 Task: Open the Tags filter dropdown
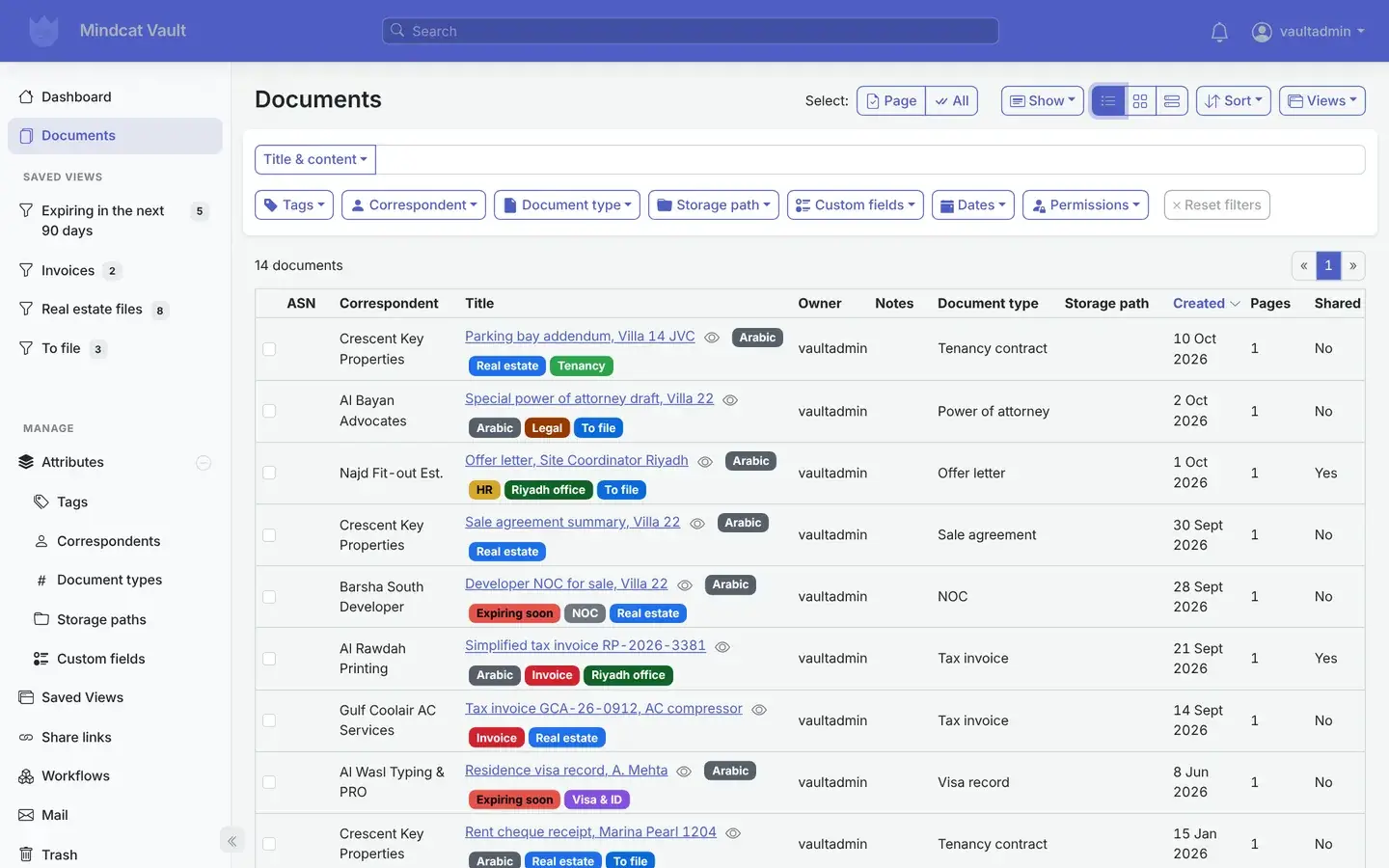point(294,204)
